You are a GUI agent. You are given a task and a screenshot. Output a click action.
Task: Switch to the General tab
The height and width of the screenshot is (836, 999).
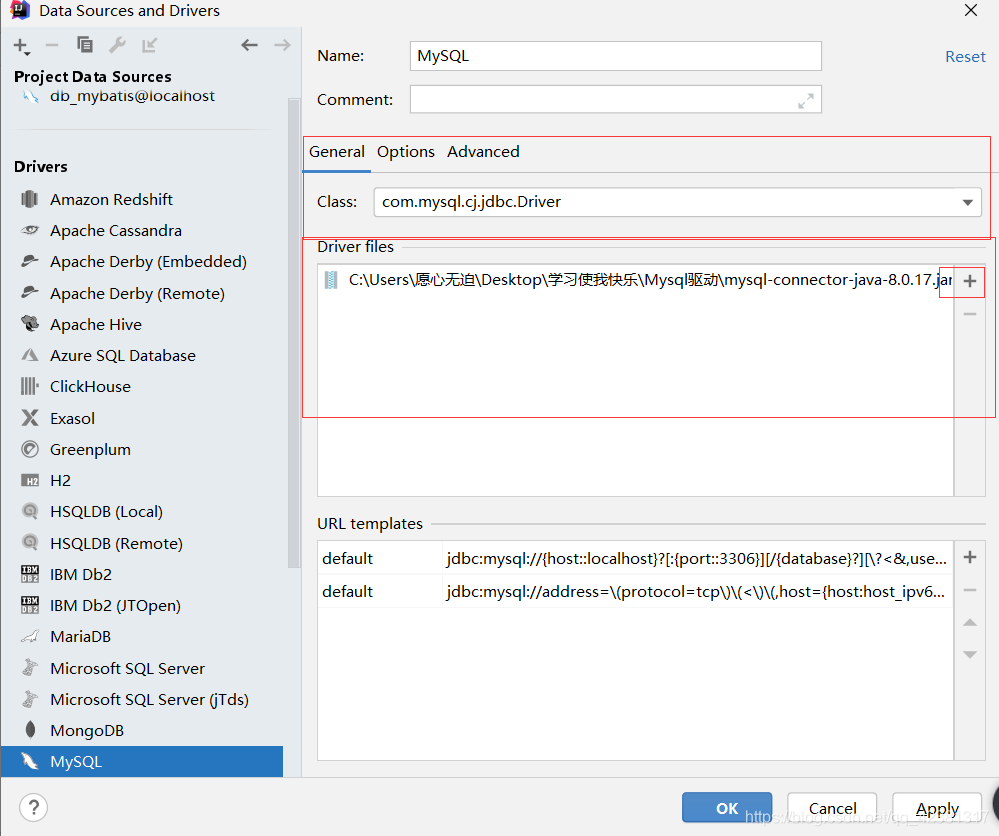tap(336, 152)
